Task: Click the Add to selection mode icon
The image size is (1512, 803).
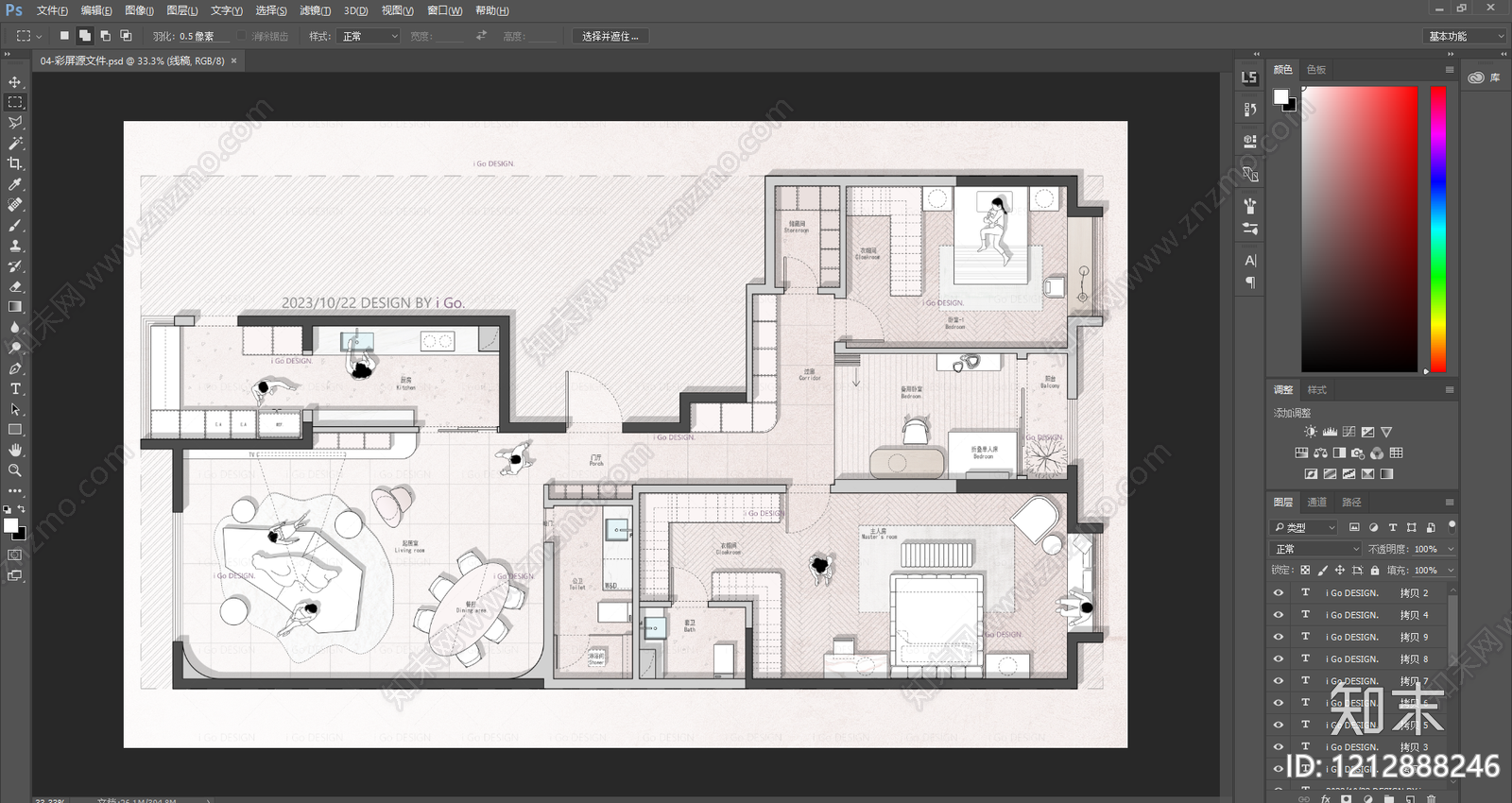Action: click(x=84, y=36)
